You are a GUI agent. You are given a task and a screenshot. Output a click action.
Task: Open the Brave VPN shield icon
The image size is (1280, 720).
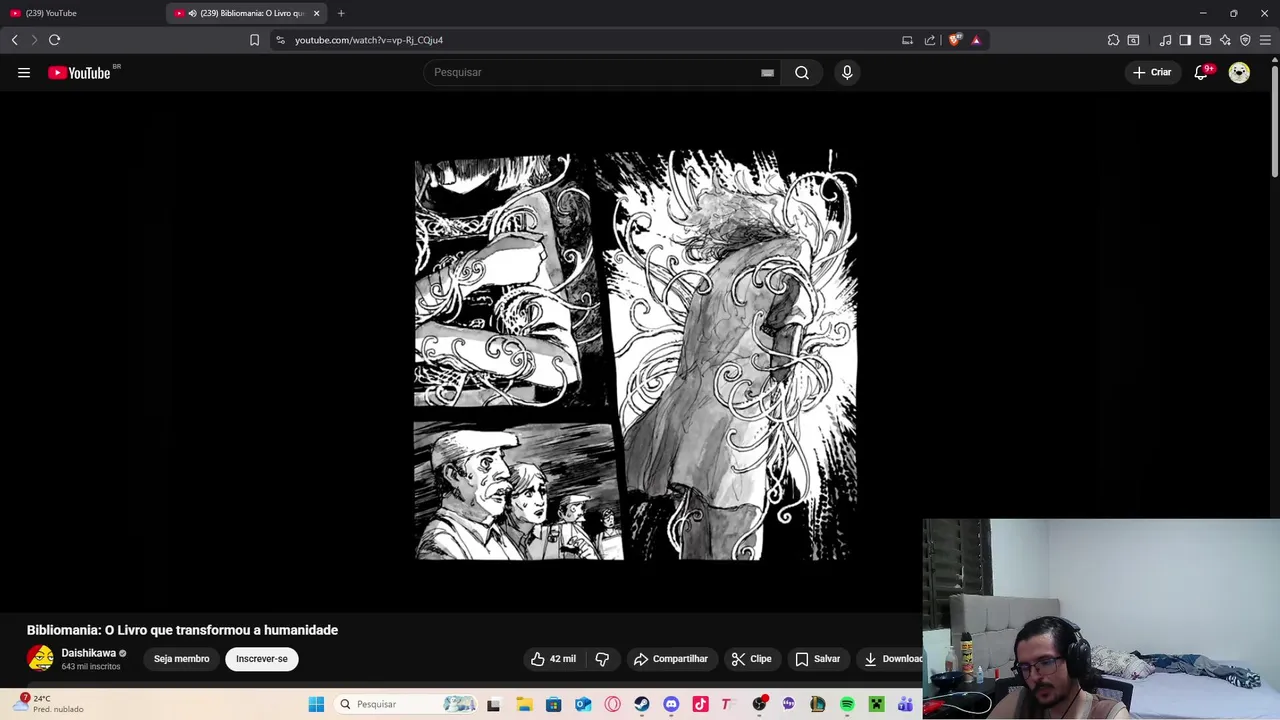[1245, 40]
